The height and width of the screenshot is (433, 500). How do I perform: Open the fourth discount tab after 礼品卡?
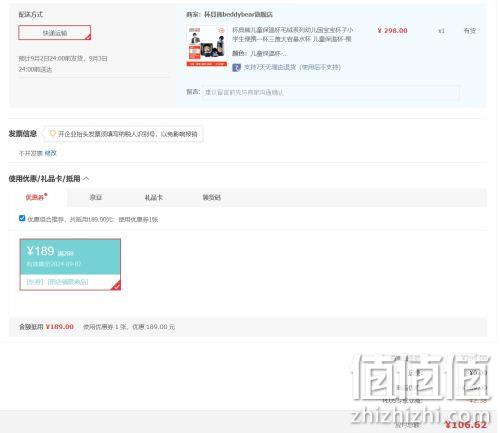click(211, 197)
